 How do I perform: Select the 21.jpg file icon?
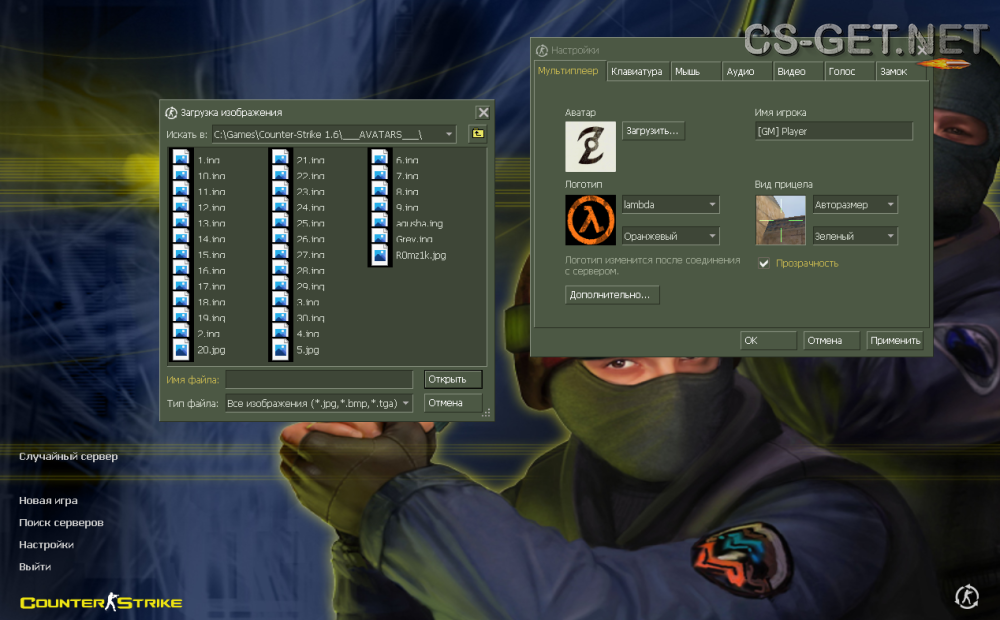coord(281,157)
